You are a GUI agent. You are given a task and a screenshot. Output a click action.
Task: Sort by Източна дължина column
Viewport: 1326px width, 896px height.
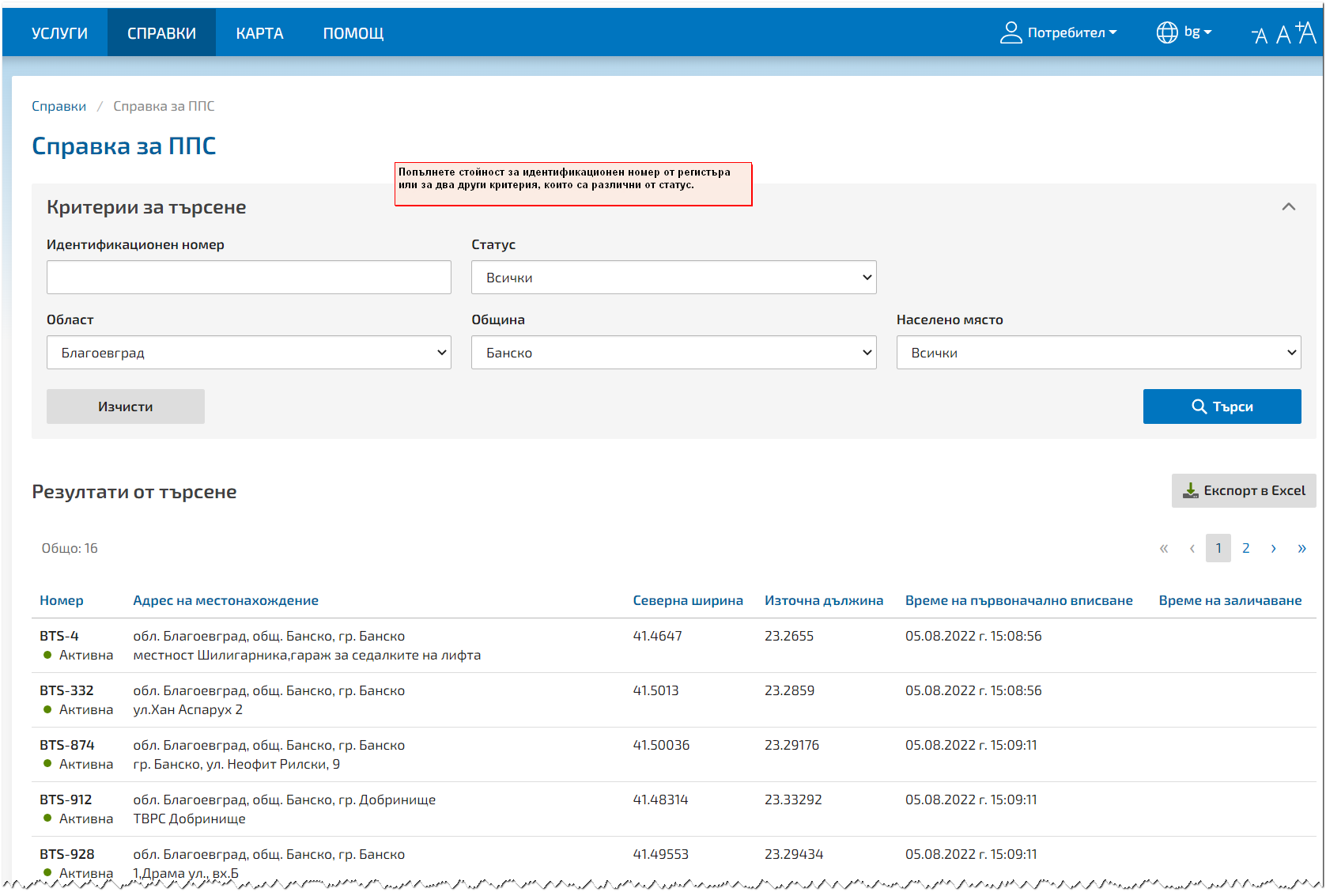pyautogui.click(x=824, y=600)
